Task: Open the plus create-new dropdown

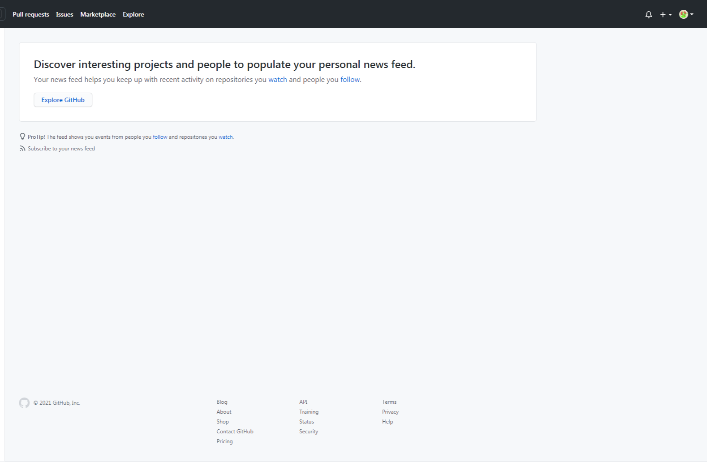Action: coord(666,14)
